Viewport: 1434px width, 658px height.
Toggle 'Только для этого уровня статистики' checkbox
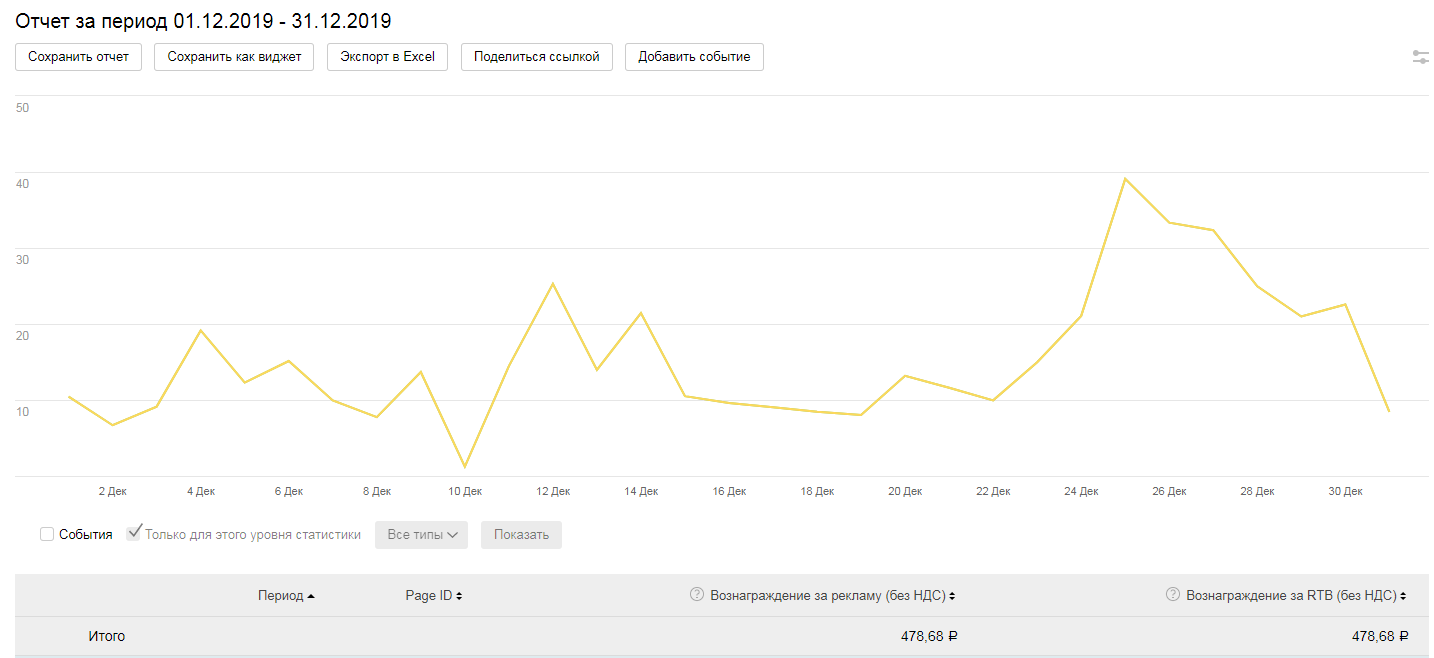tap(134, 534)
